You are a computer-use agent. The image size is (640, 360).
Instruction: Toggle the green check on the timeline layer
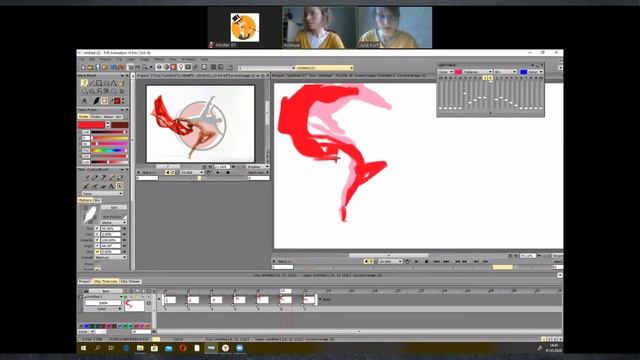[125, 297]
